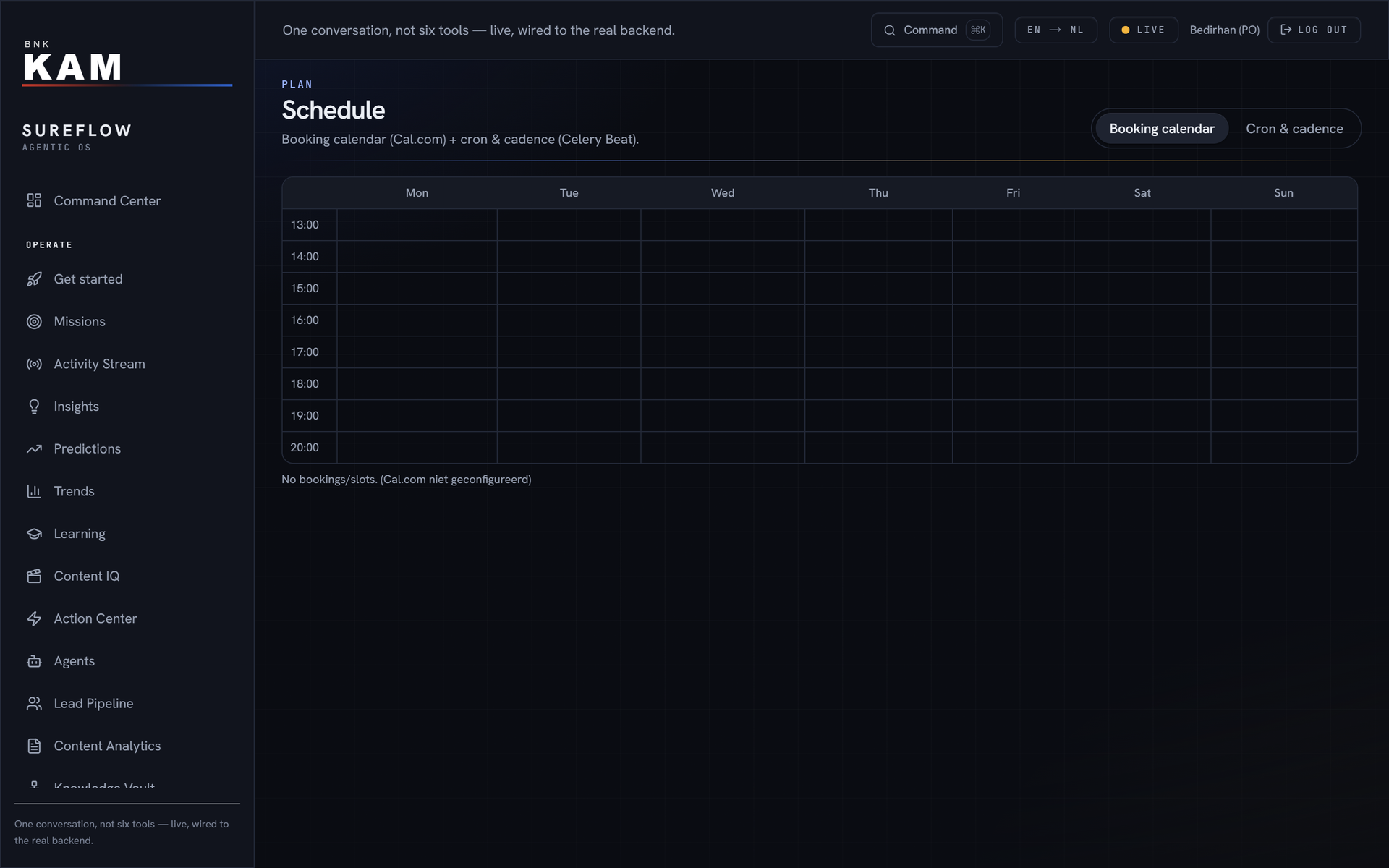Click the log out arrow icon
The image size is (1389, 868).
click(x=1286, y=30)
